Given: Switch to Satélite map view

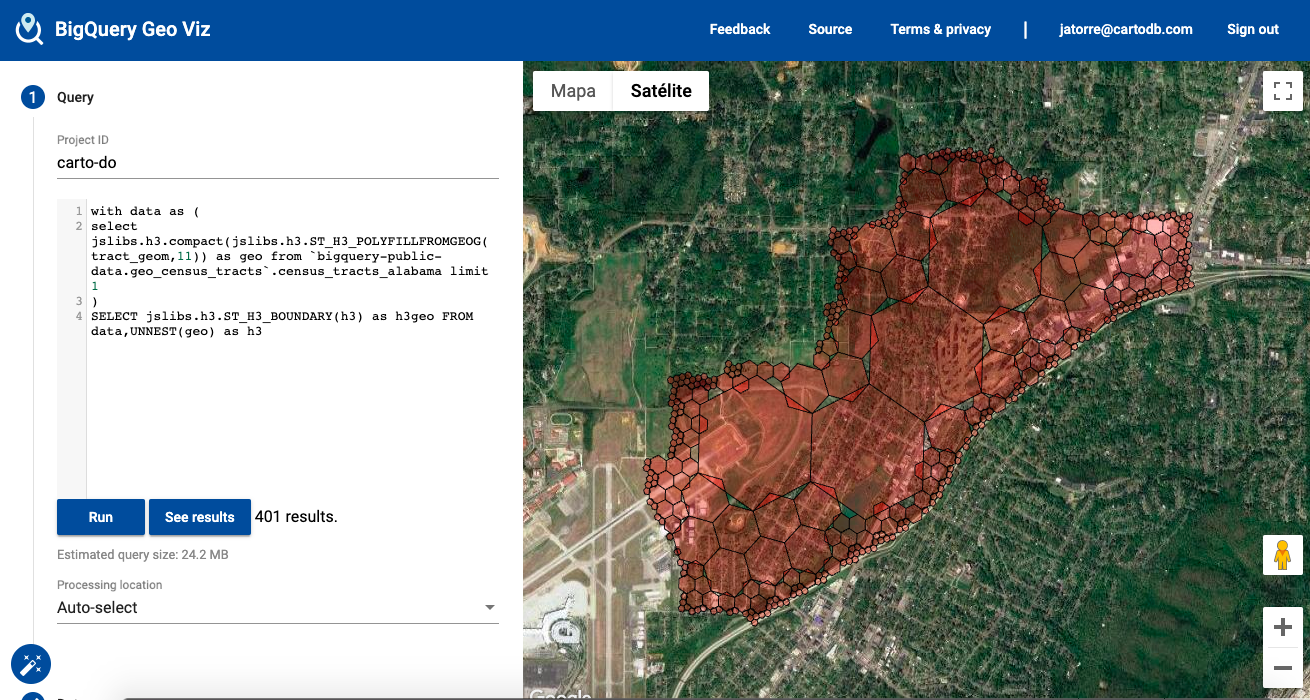Looking at the screenshot, I should click(661, 91).
